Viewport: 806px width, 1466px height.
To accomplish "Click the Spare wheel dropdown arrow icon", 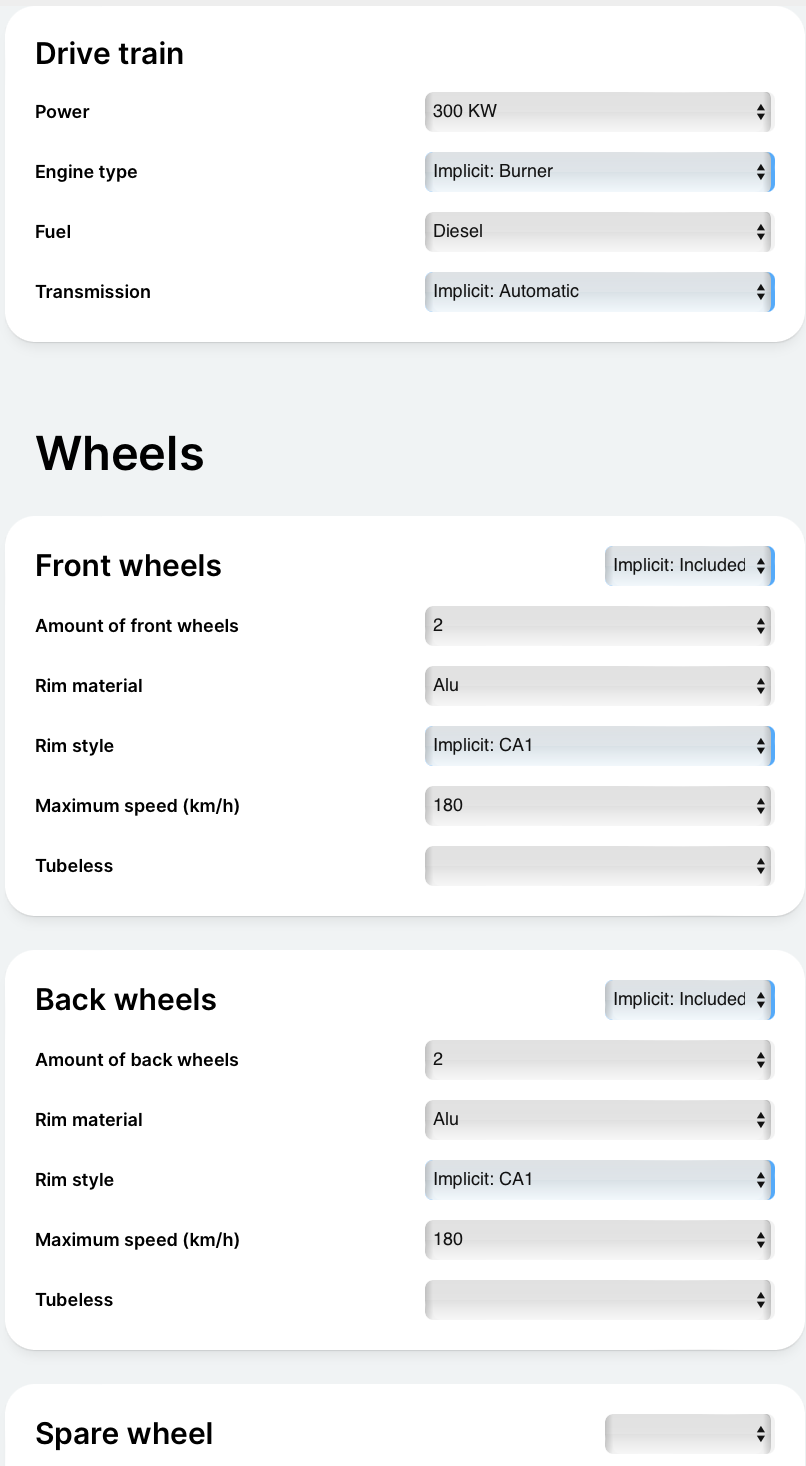I will [x=761, y=1434].
